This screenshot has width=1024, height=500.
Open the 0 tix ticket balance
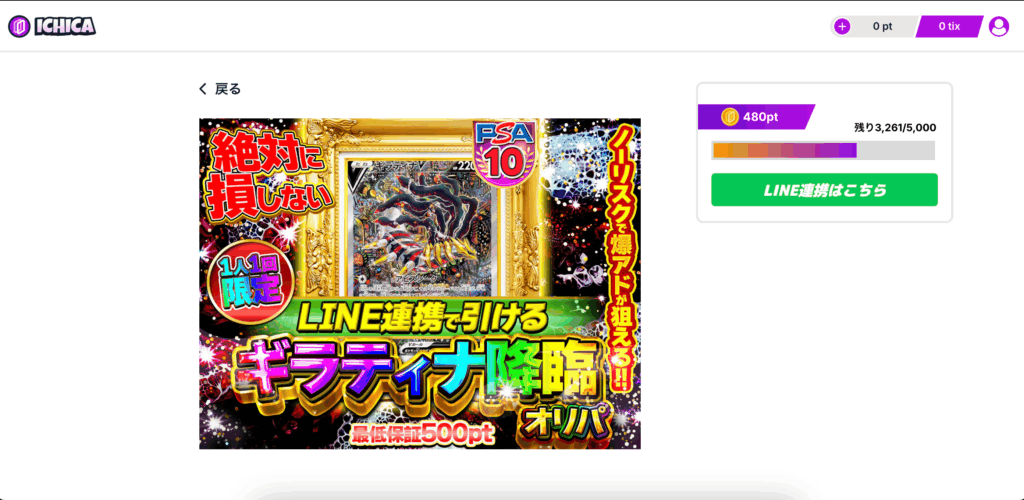949,27
